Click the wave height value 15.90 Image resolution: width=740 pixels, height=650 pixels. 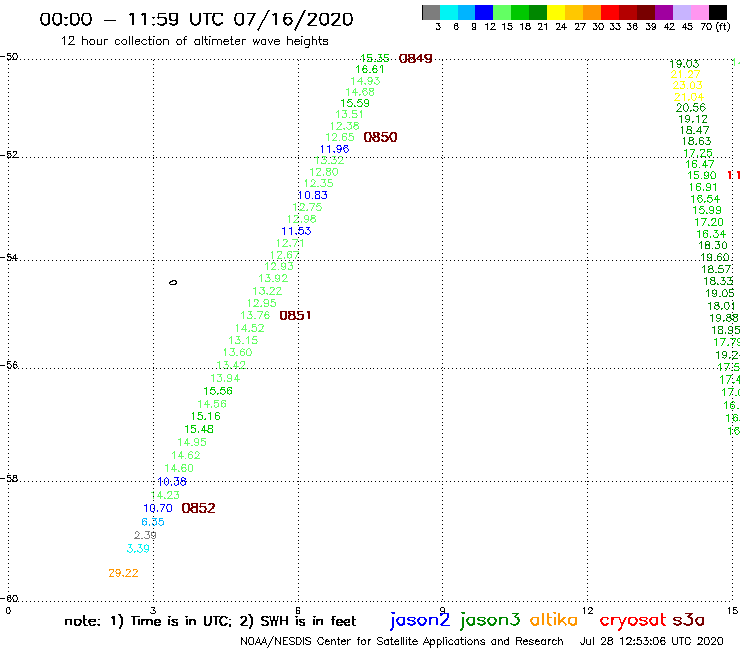702,175
